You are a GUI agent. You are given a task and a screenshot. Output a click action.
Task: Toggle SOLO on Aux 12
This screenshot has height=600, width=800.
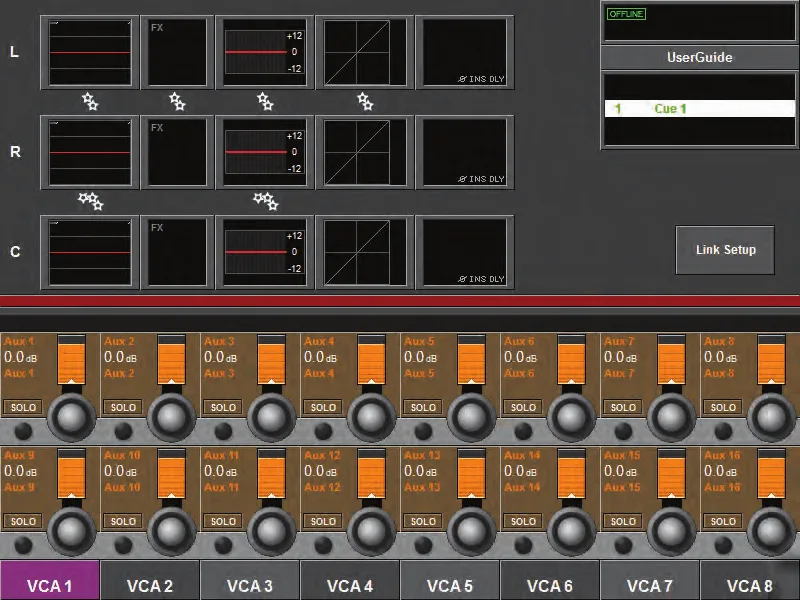point(323,521)
